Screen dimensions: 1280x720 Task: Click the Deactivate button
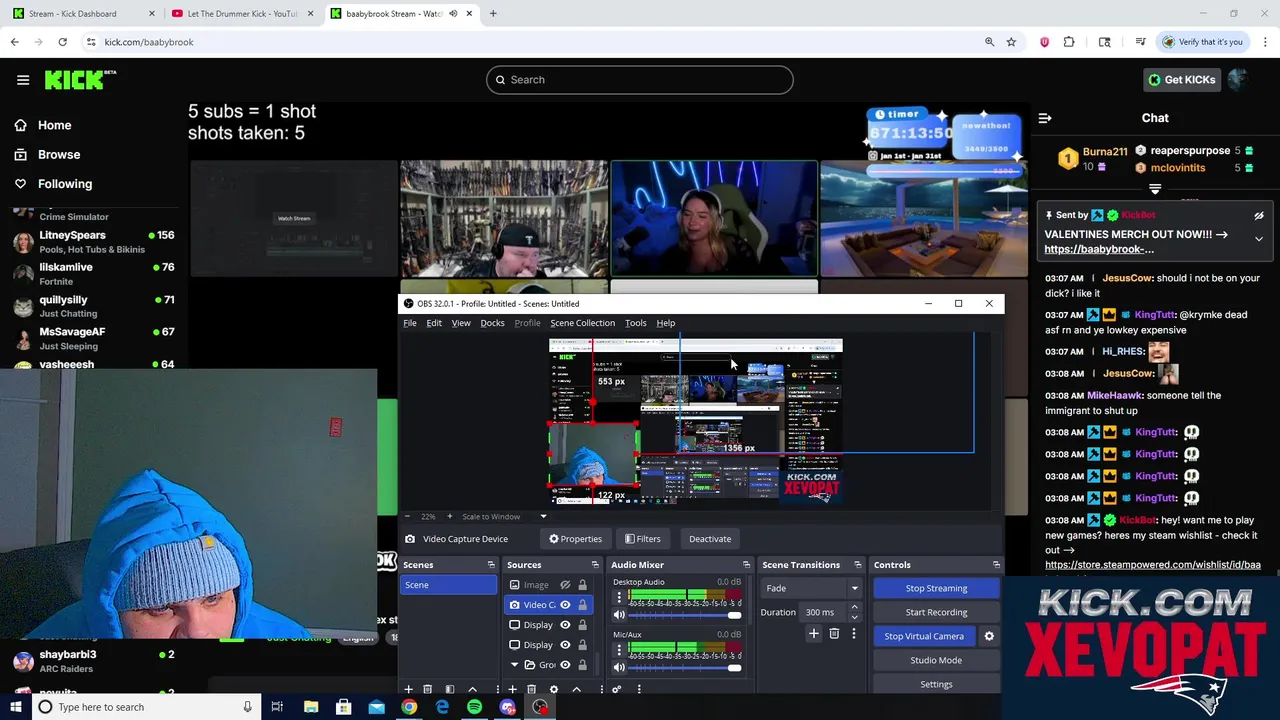point(710,539)
